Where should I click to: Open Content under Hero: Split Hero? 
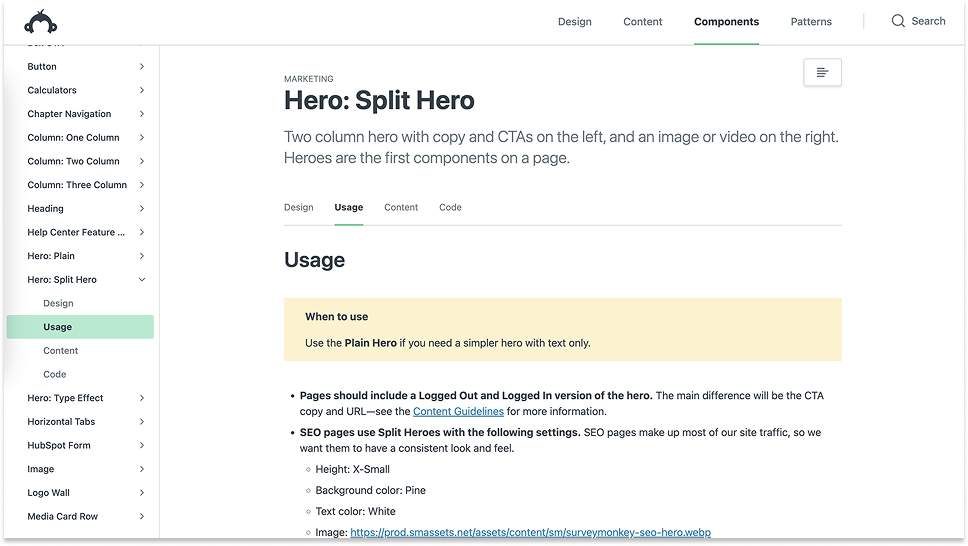pyautogui.click(x=60, y=351)
